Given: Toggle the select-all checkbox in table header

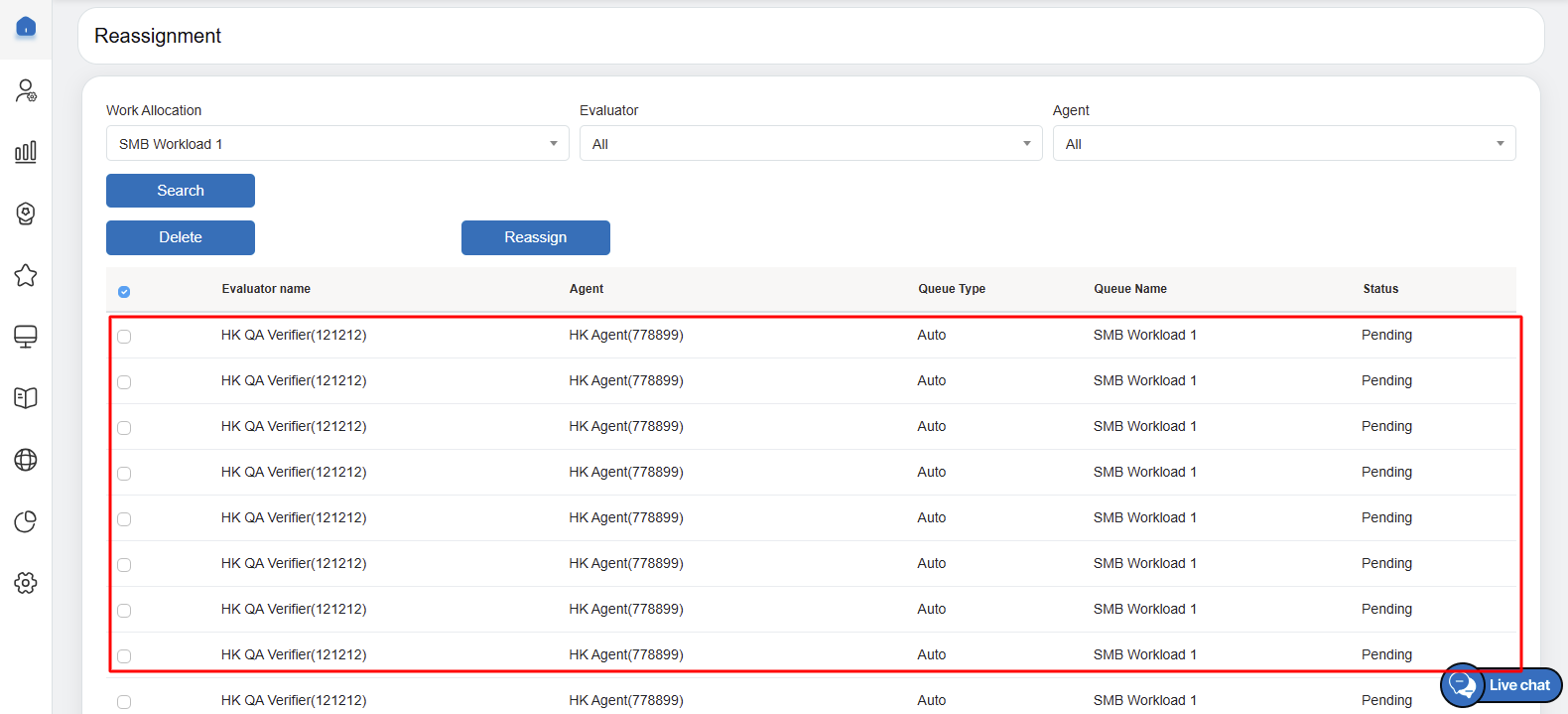Looking at the screenshot, I should [124, 291].
